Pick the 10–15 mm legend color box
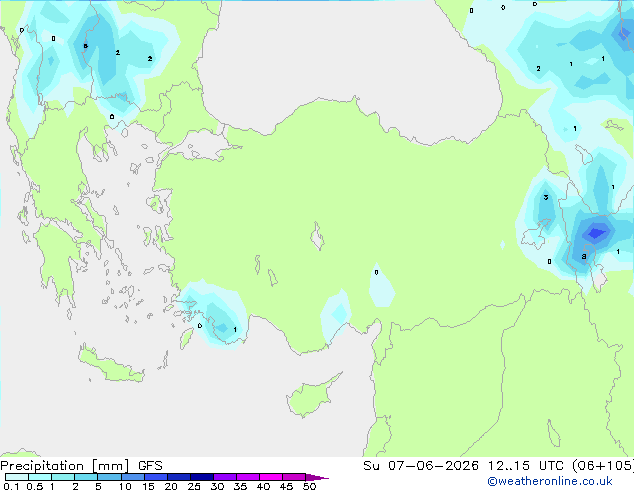The width and height of the screenshot is (634, 490). 132,477
